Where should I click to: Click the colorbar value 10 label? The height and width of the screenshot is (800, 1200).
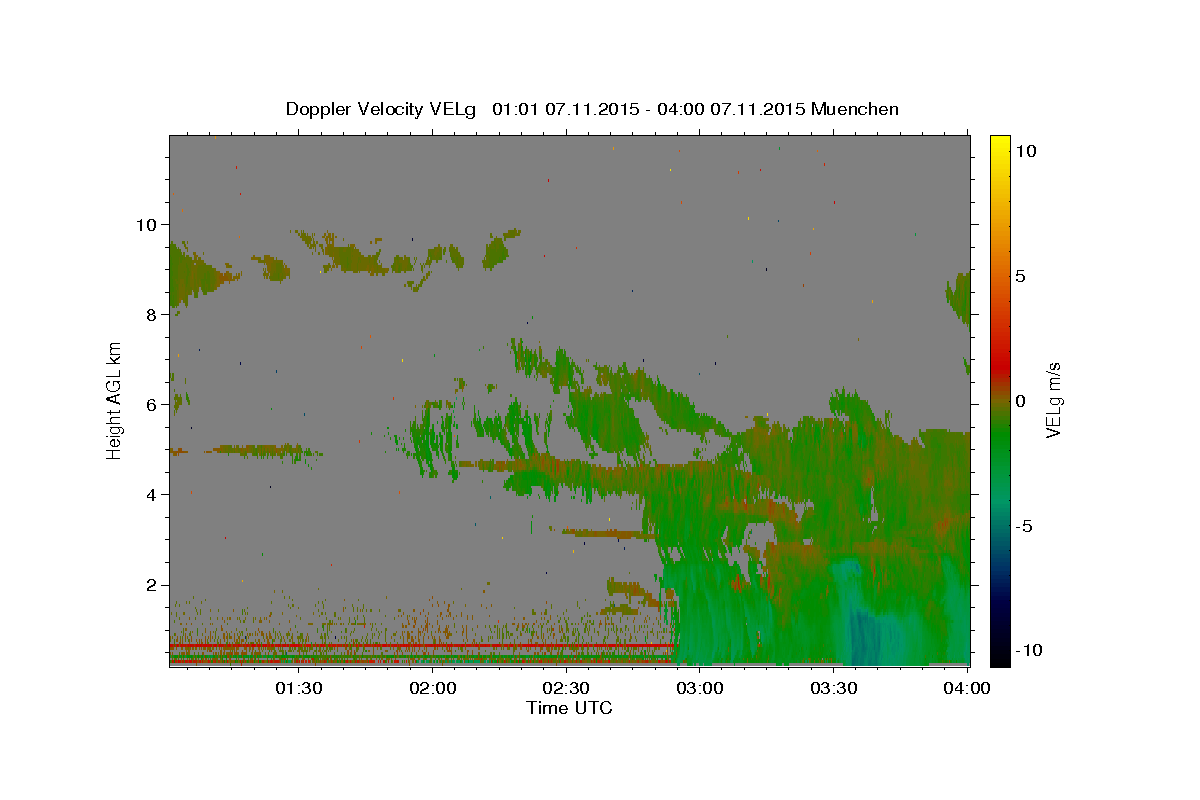(1026, 151)
